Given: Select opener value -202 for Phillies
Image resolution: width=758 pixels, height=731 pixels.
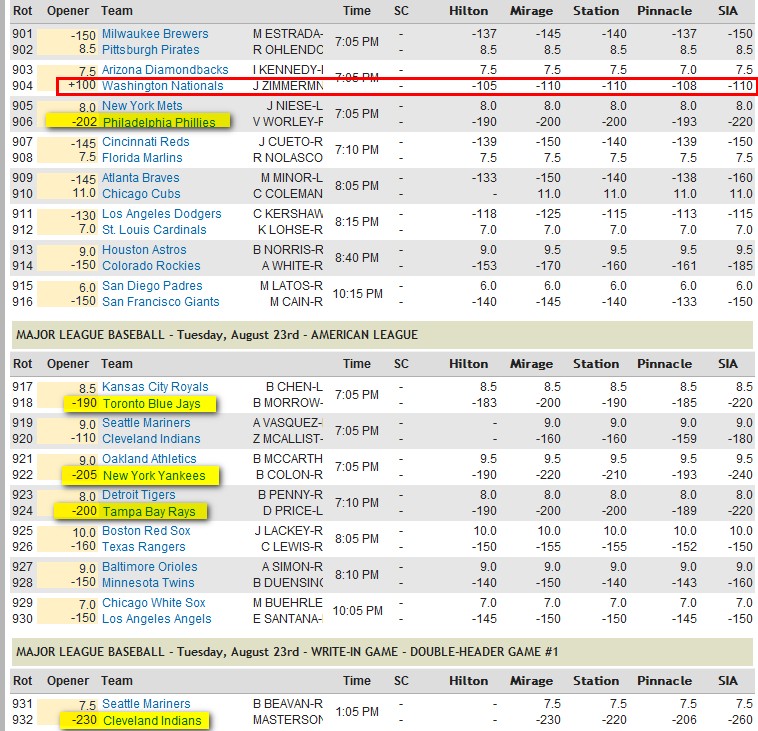Looking at the screenshot, I should [x=85, y=122].
